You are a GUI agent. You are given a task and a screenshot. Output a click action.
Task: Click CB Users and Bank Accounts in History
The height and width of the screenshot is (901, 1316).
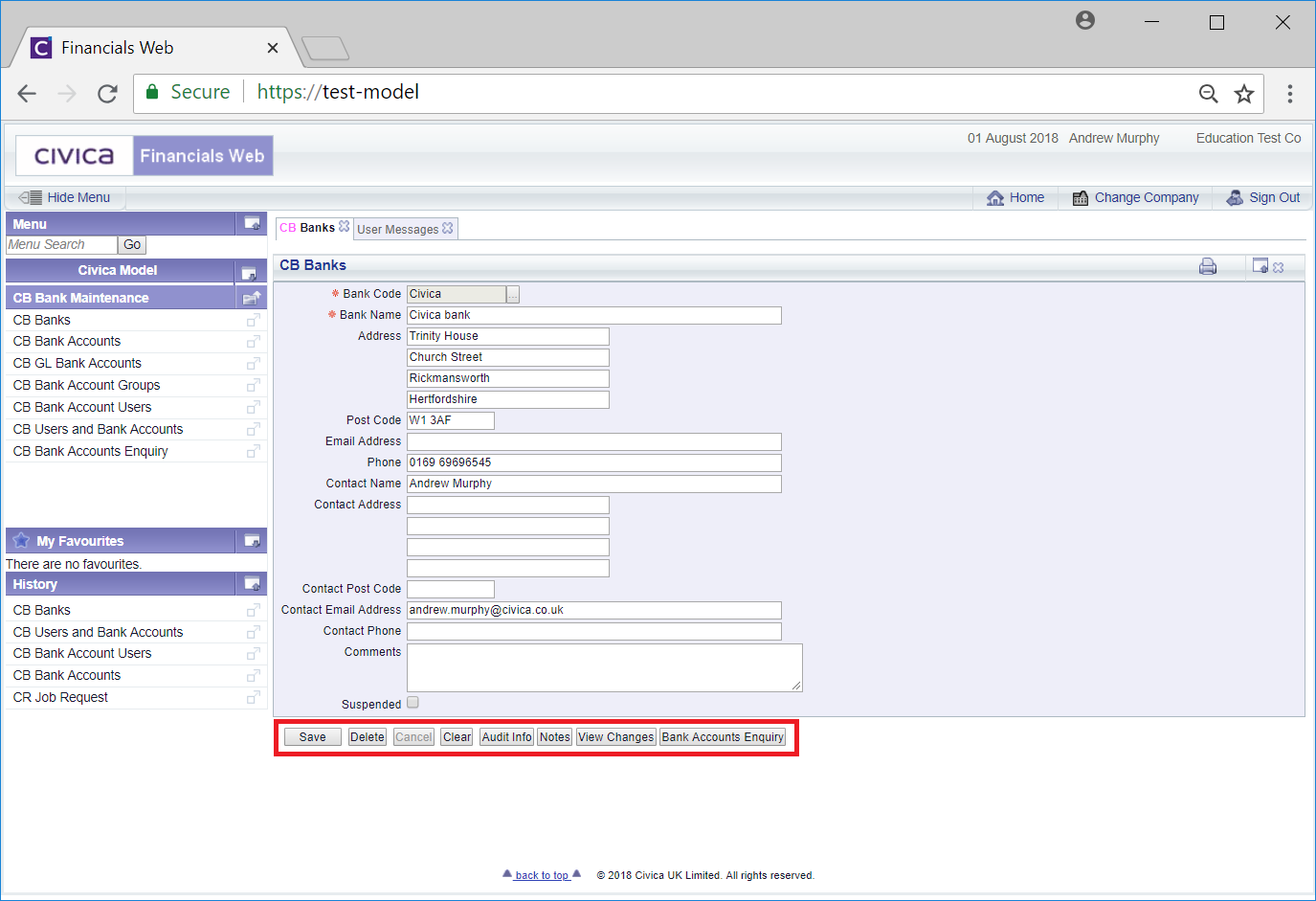98,633
